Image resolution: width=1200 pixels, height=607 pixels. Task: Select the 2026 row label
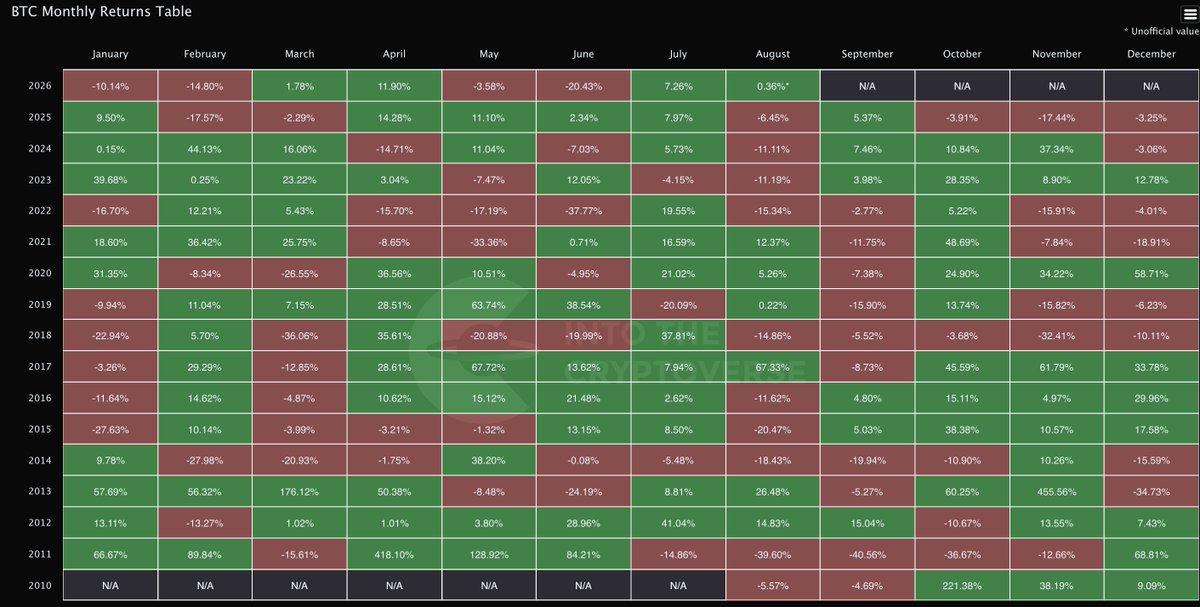[40, 86]
